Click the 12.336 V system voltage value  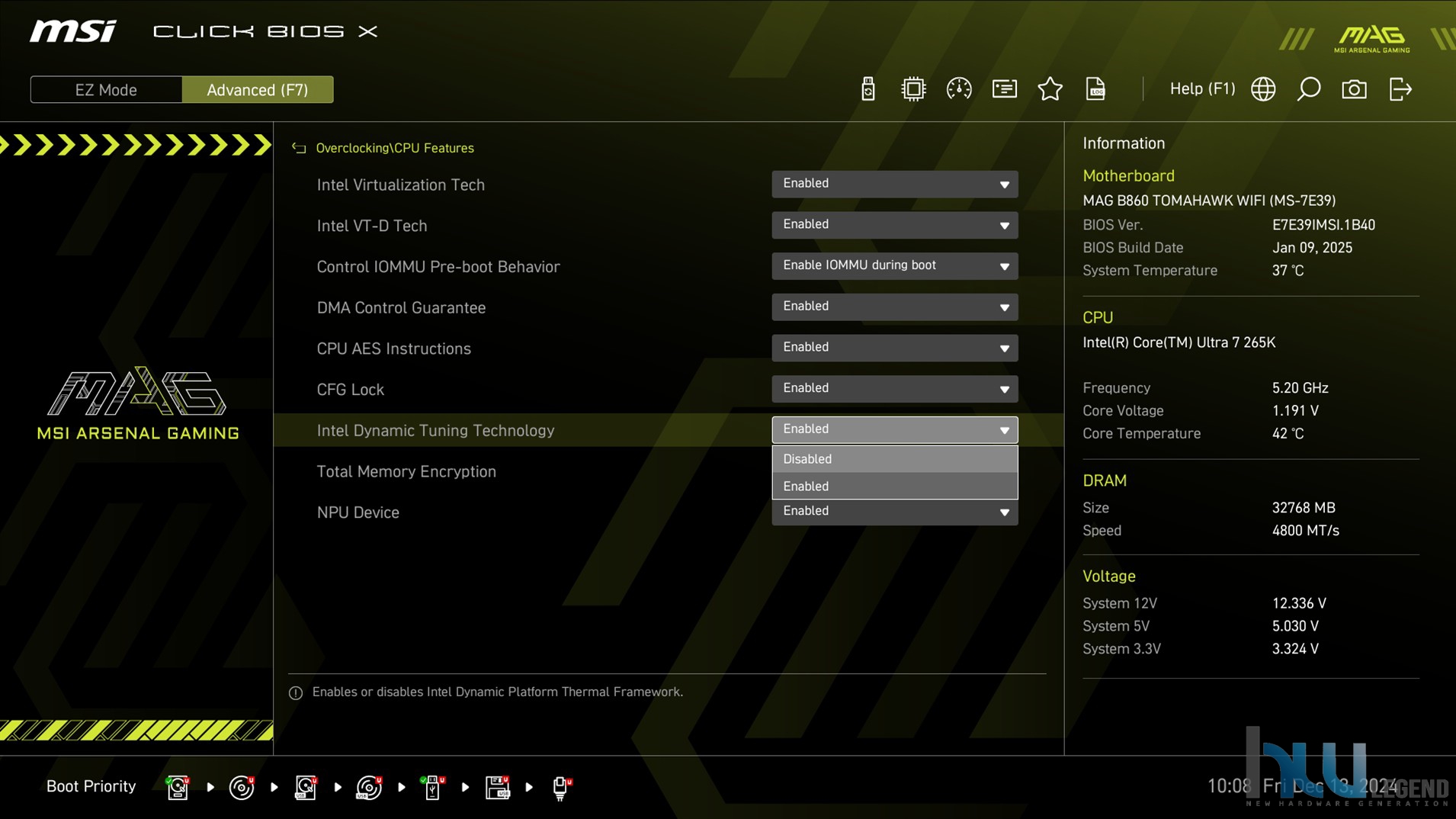[1299, 603]
